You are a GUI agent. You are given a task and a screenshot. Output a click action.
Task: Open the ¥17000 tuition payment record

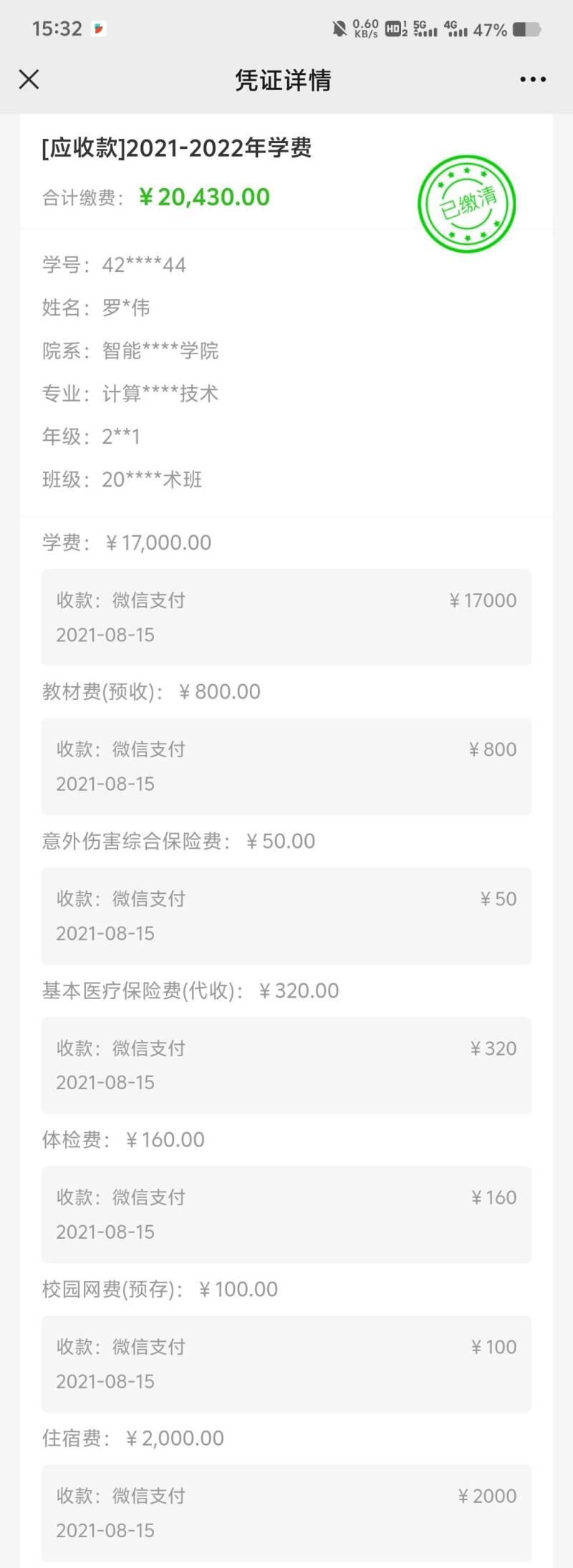coord(286,618)
